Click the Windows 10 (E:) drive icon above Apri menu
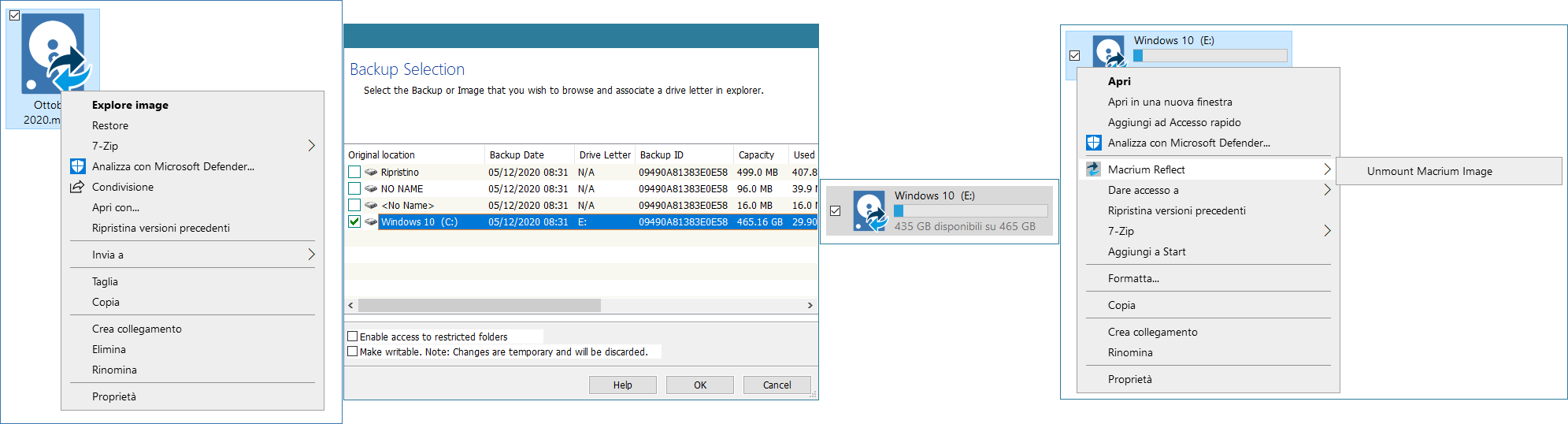The width and height of the screenshot is (1568, 424). (x=1109, y=51)
